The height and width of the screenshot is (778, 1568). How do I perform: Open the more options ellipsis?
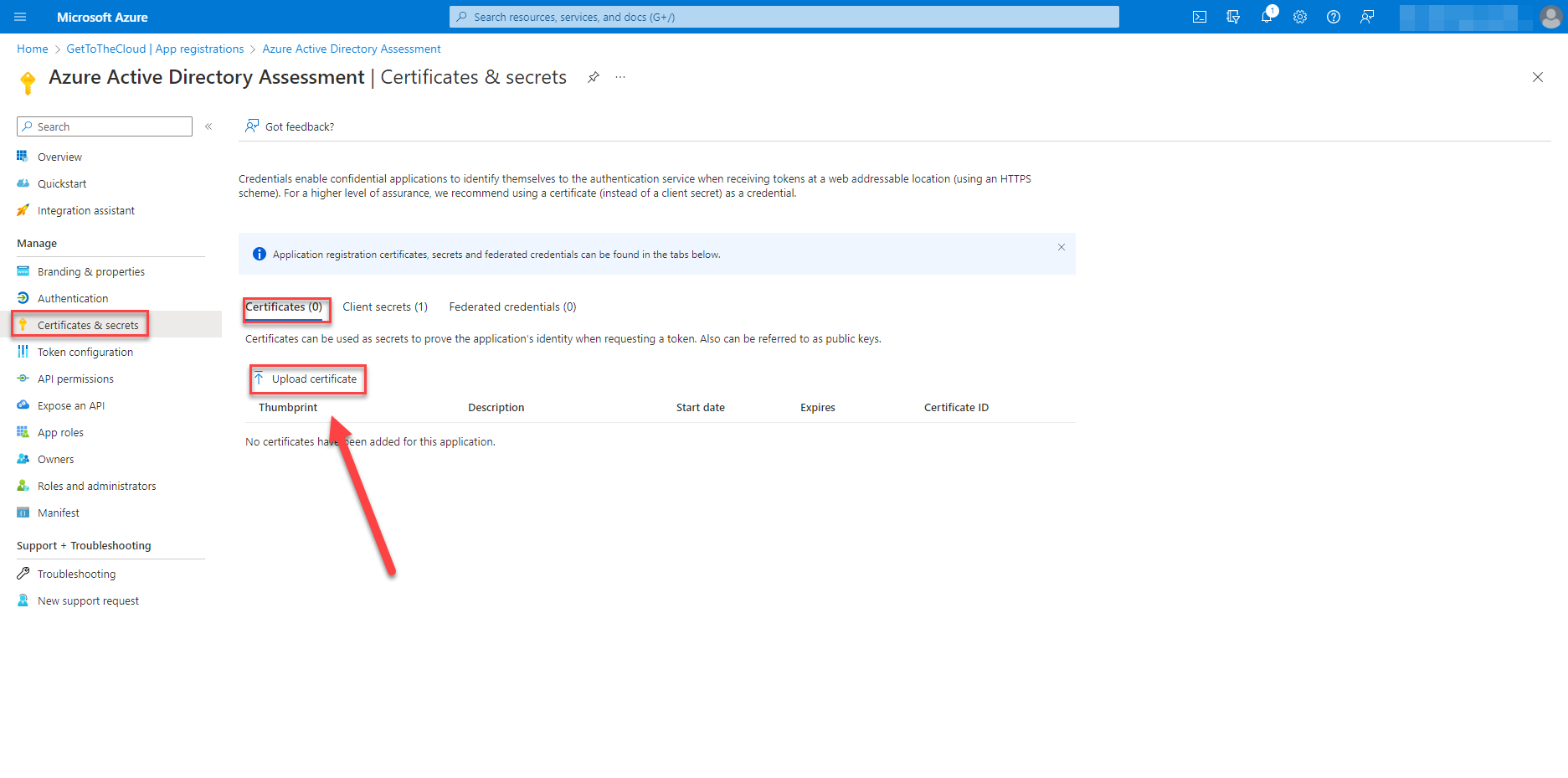620,77
